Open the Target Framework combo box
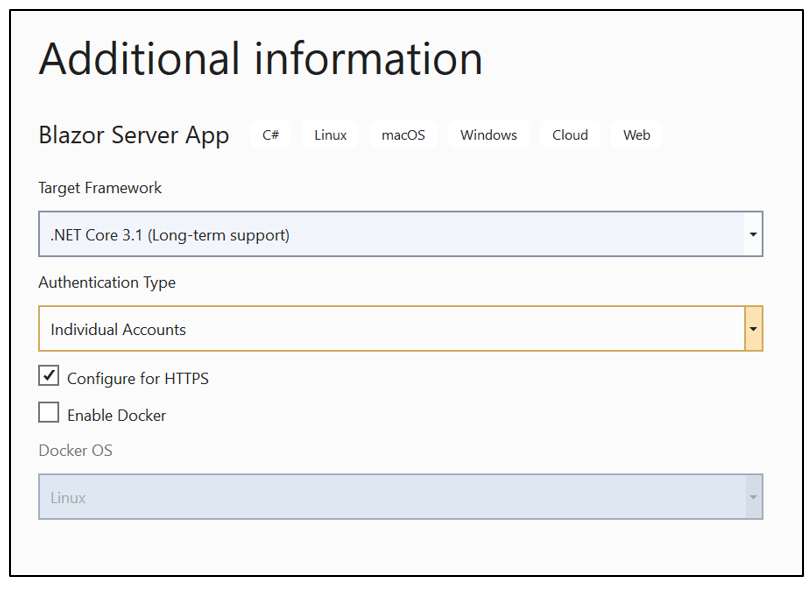The height and width of the screenshot is (604, 810). [x=390, y=235]
